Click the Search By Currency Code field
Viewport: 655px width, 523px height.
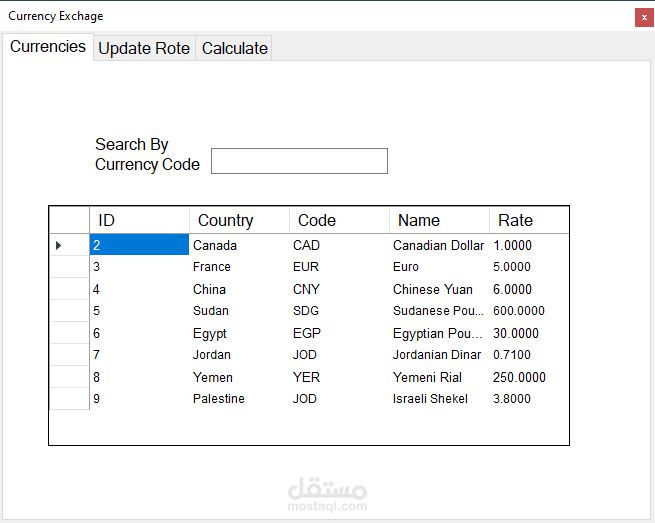click(299, 161)
